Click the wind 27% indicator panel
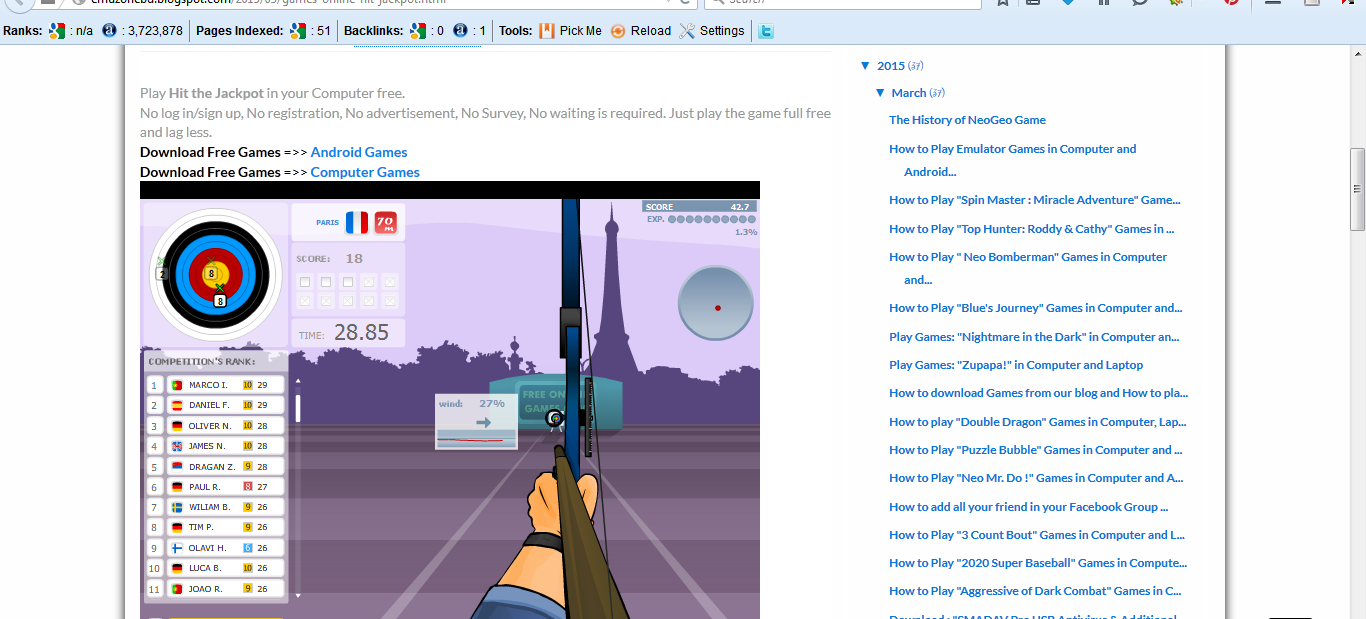This screenshot has height=619, width=1366. 477,421
